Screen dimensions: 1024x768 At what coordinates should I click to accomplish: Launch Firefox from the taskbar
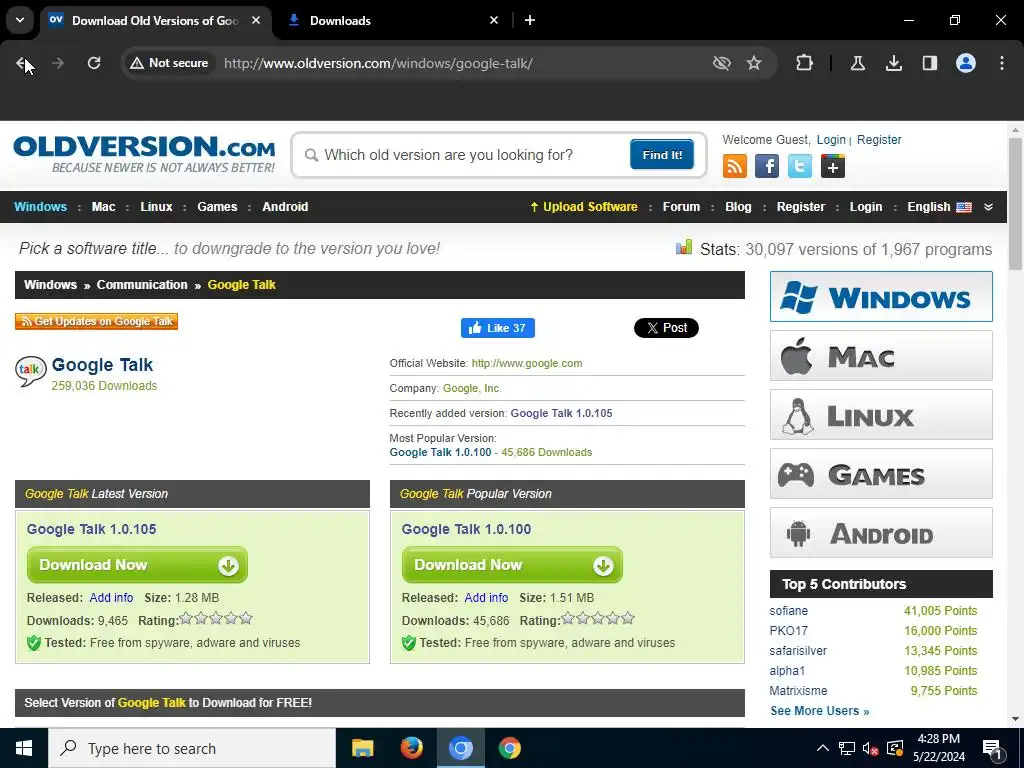coord(411,748)
